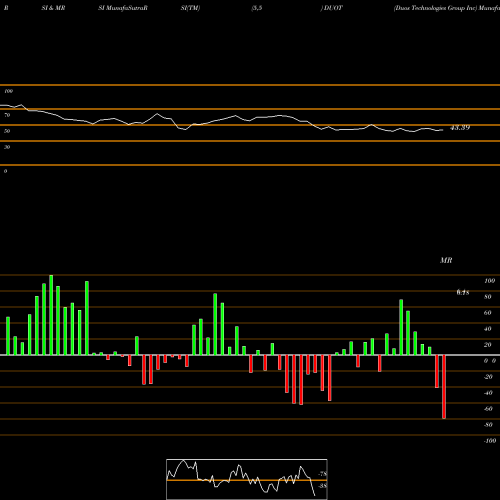Click the tallest green MR bar reaching 100
The height and width of the screenshot is (500, 500).
(x=51, y=315)
